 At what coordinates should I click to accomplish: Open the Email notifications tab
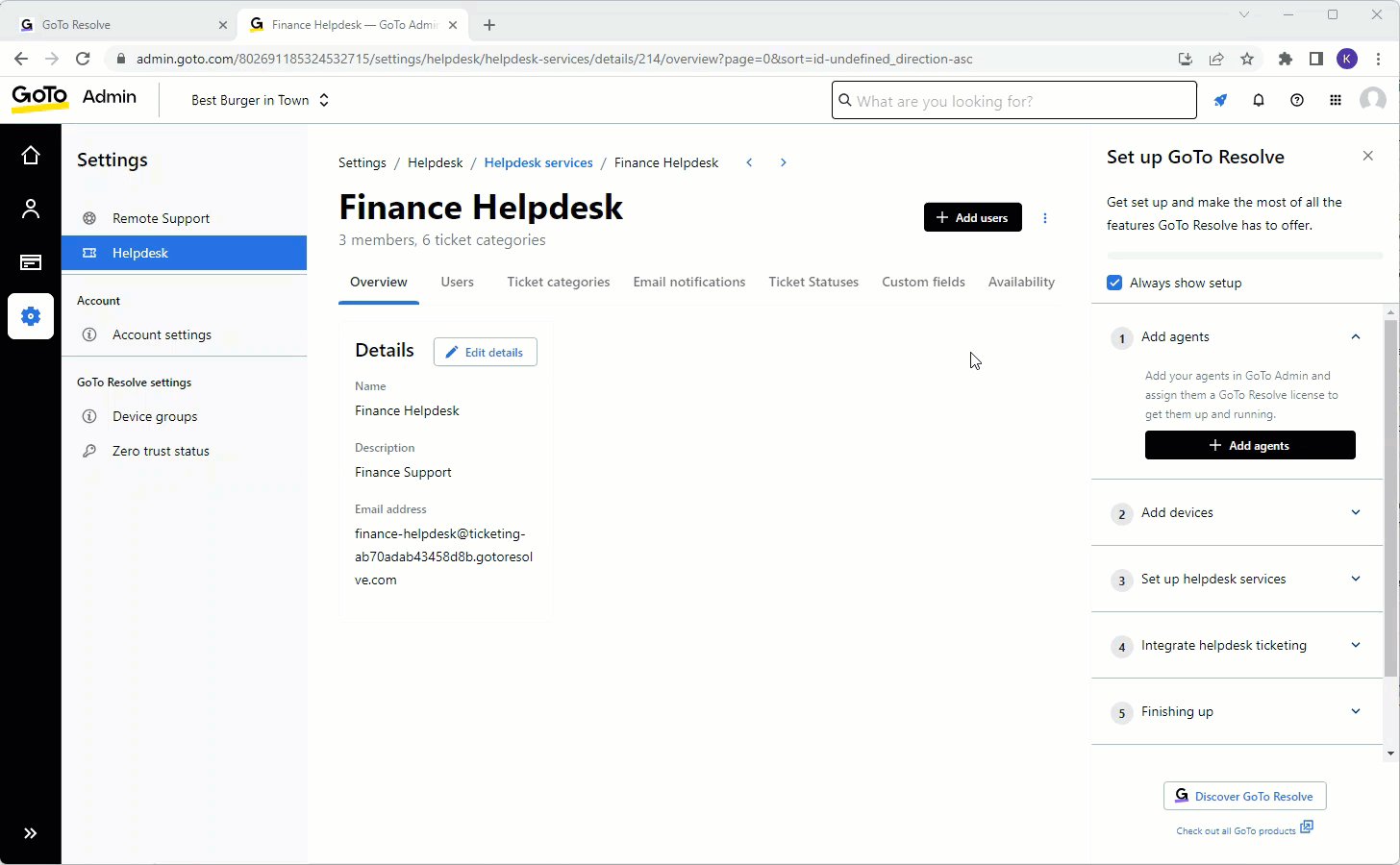pyautogui.click(x=688, y=282)
